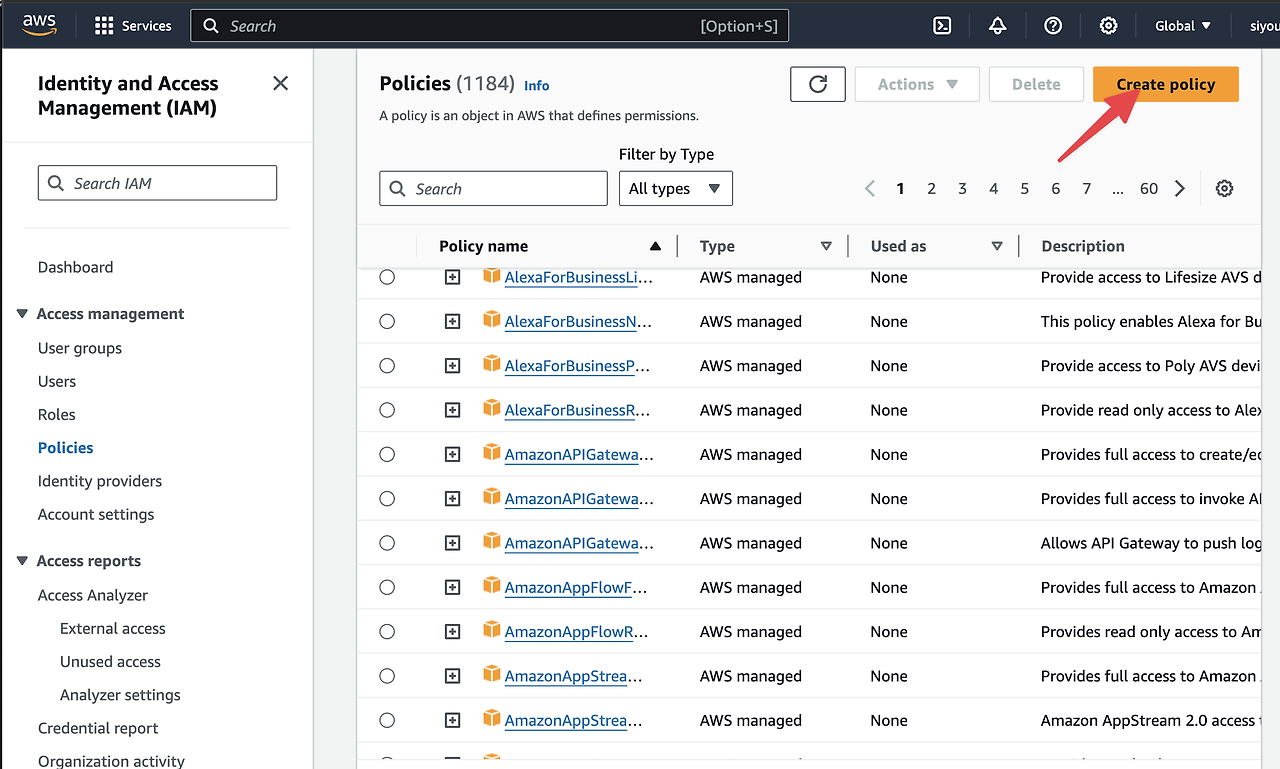Viewport: 1280px width, 769px height.
Task: Open the help question mark icon
Action: pos(1053,26)
